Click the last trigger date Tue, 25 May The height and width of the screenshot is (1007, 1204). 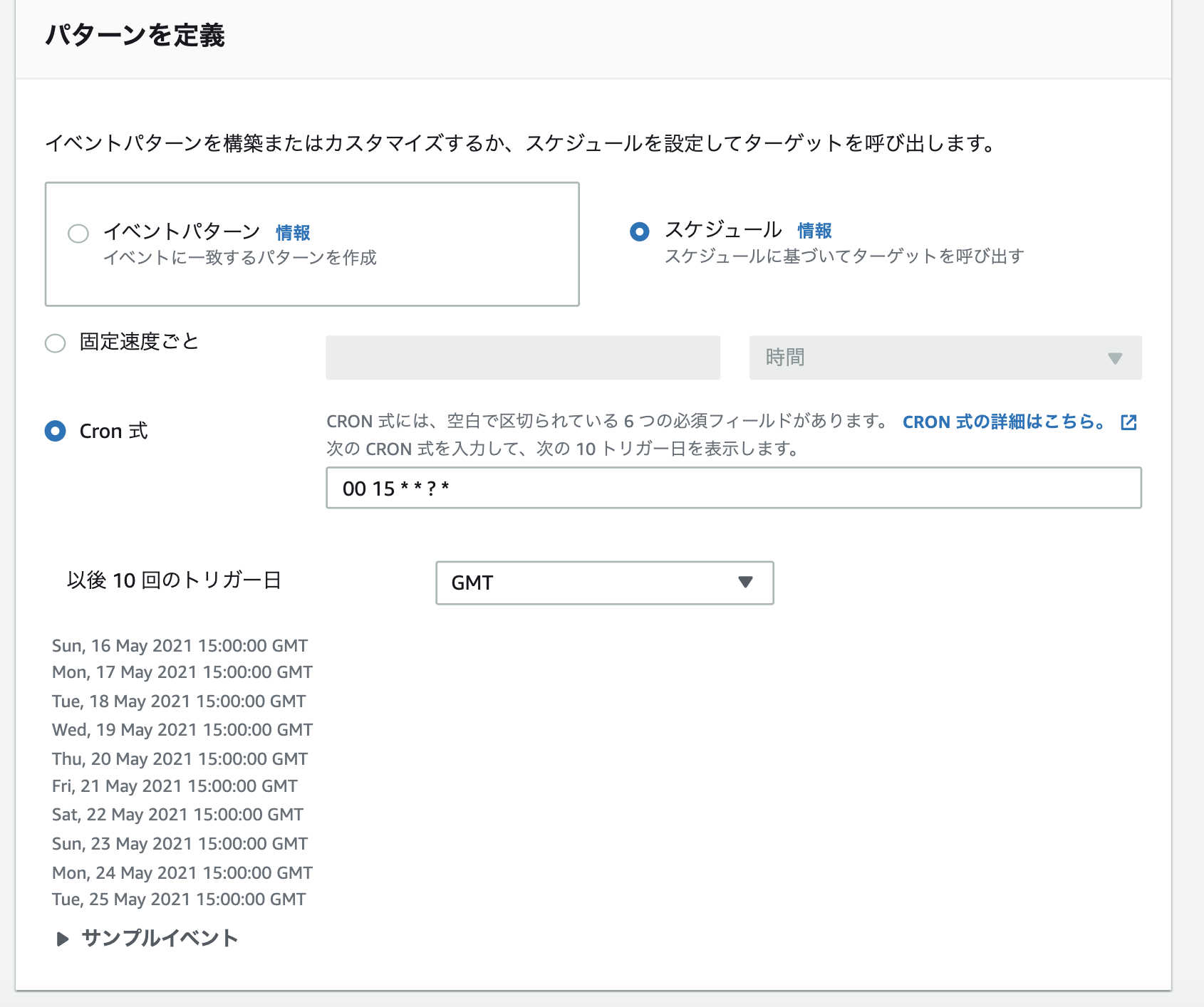click(179, 899)
